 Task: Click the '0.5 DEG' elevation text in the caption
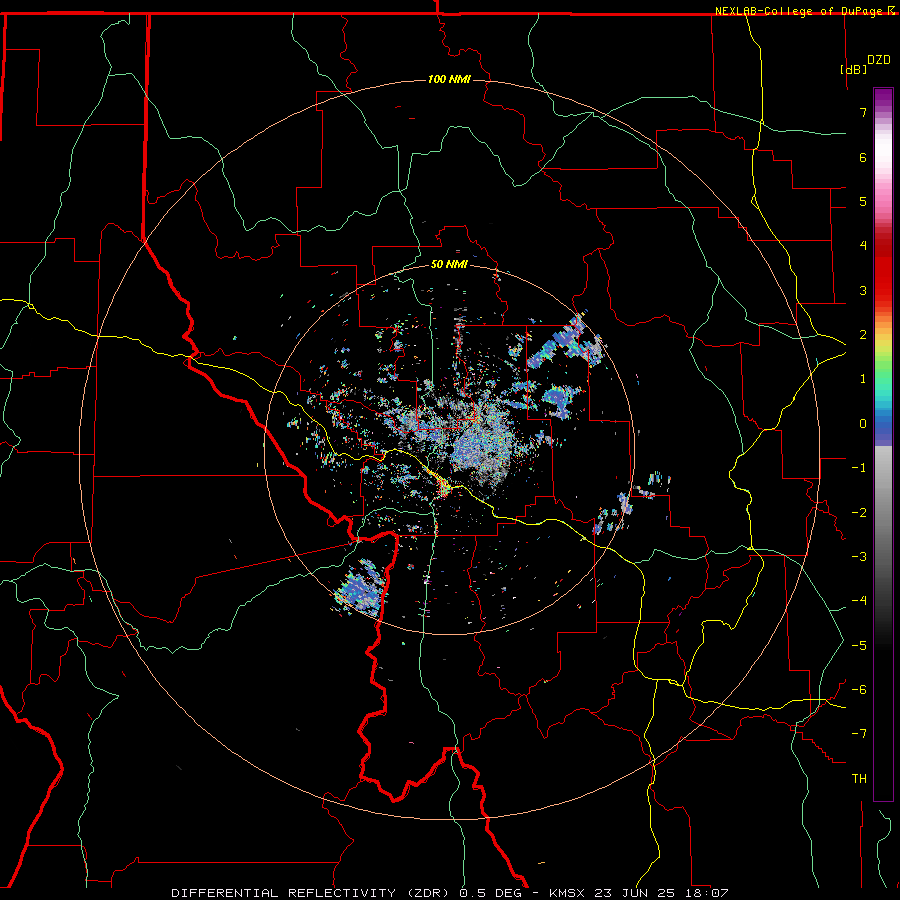click(x=490, y=893)
